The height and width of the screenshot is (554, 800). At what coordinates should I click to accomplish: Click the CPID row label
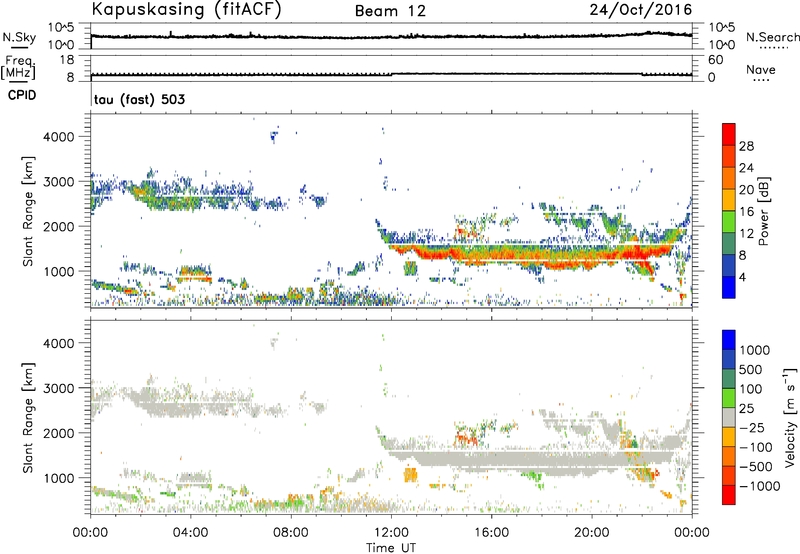point(22,95)
